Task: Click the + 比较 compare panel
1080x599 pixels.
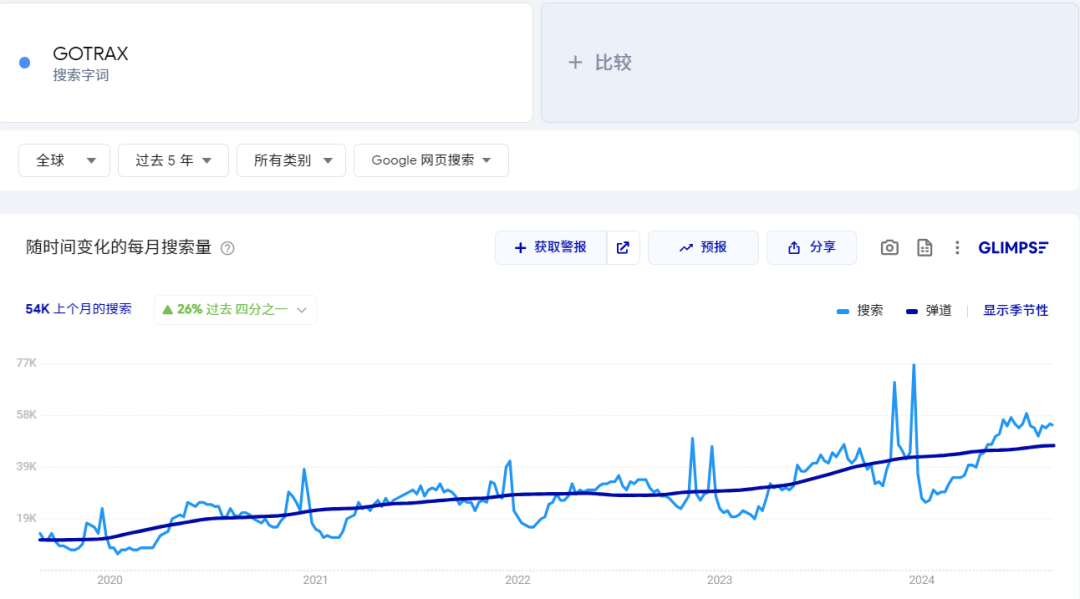Action: pyautogui.click(x=809, y=63)
